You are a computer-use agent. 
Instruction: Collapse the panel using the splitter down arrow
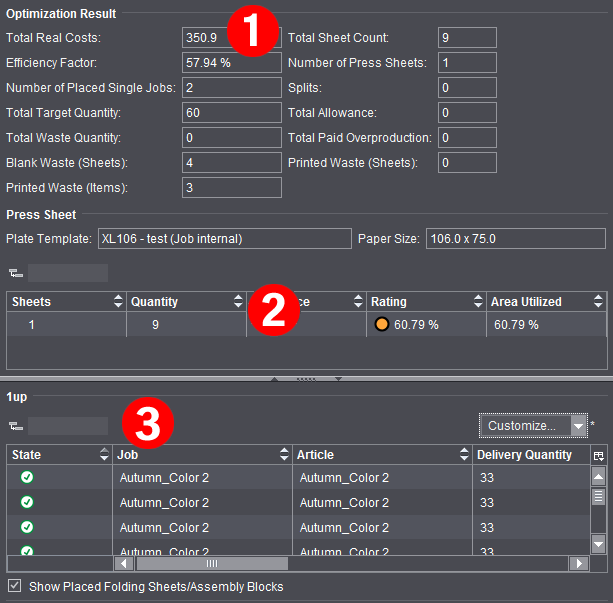click(338, 379)
